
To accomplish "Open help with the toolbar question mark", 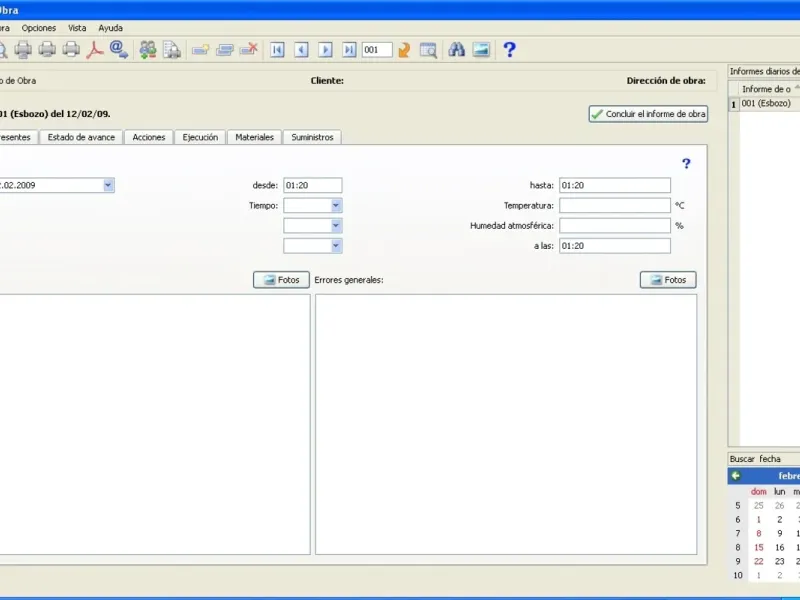I will pyautogui.click(x=509, y=49).
